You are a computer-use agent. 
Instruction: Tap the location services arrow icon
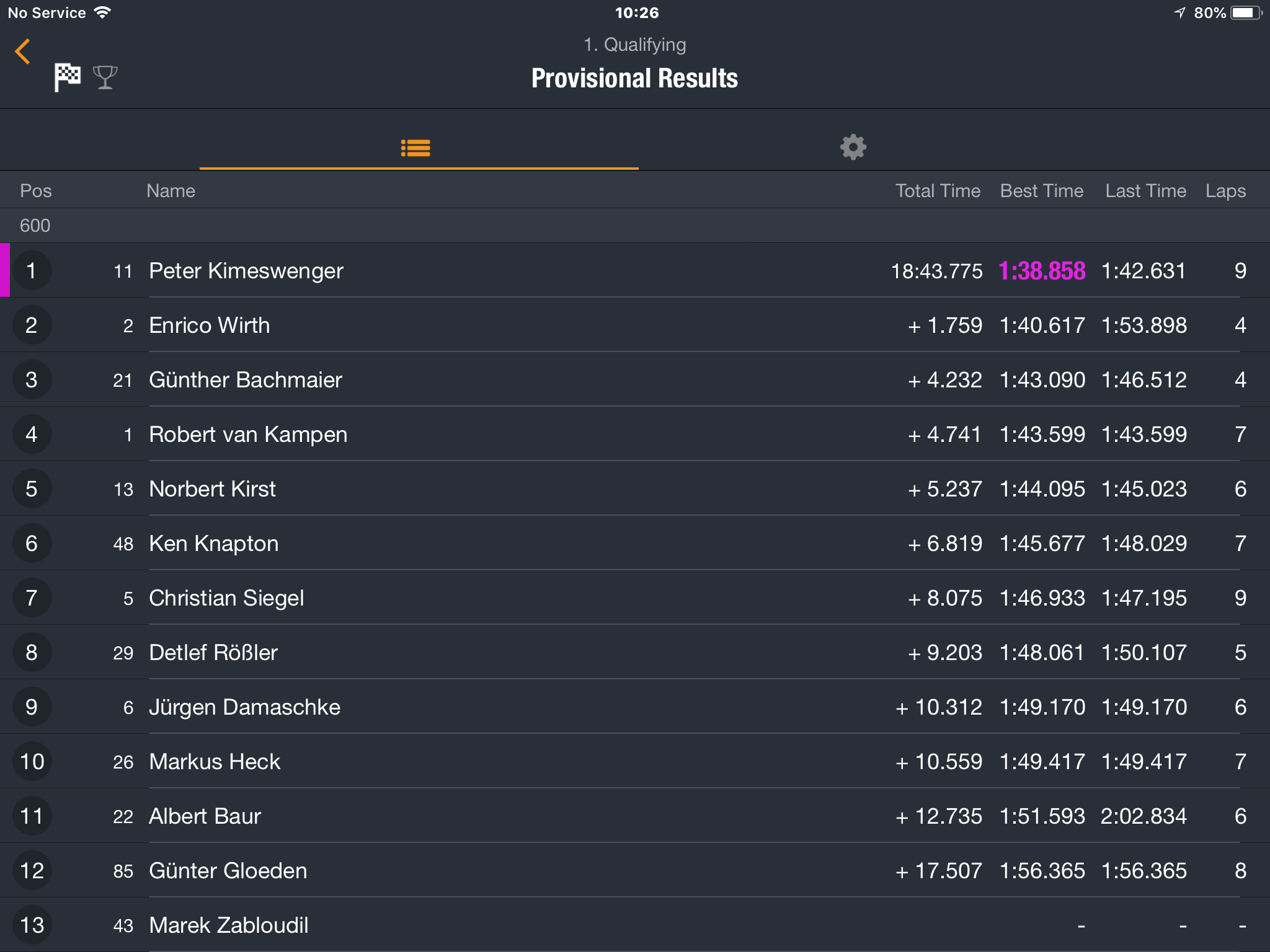pos(1179,13)
